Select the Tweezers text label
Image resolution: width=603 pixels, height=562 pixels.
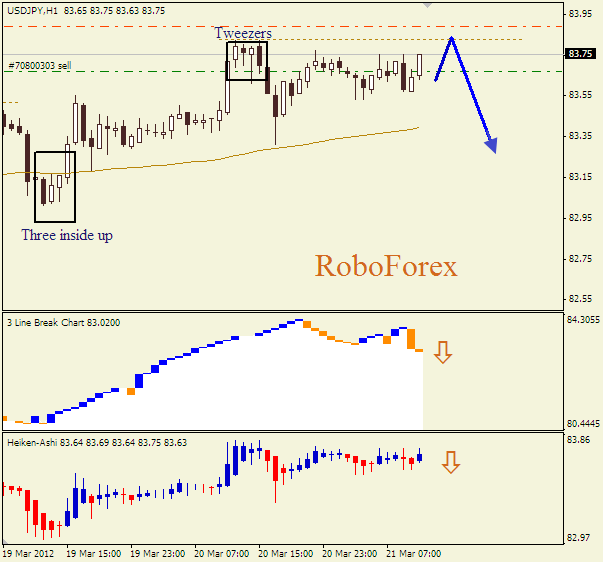click(x=243, y=33)
